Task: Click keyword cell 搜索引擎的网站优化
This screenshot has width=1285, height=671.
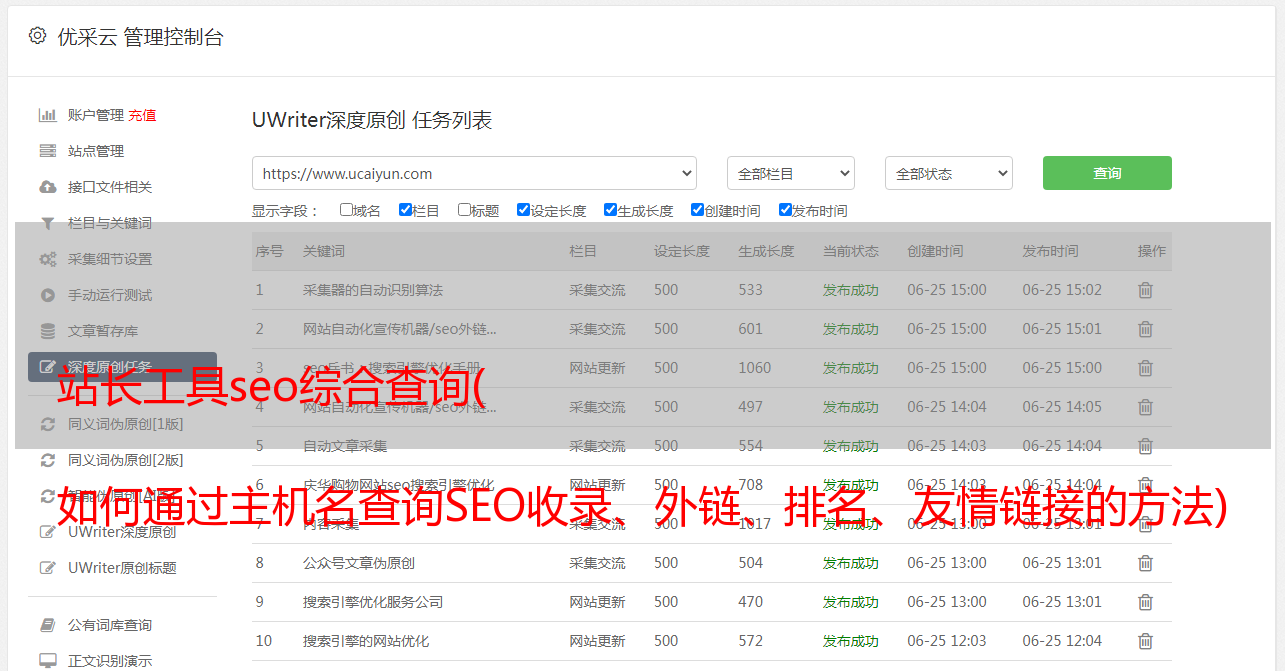Action: click(366, 641)
